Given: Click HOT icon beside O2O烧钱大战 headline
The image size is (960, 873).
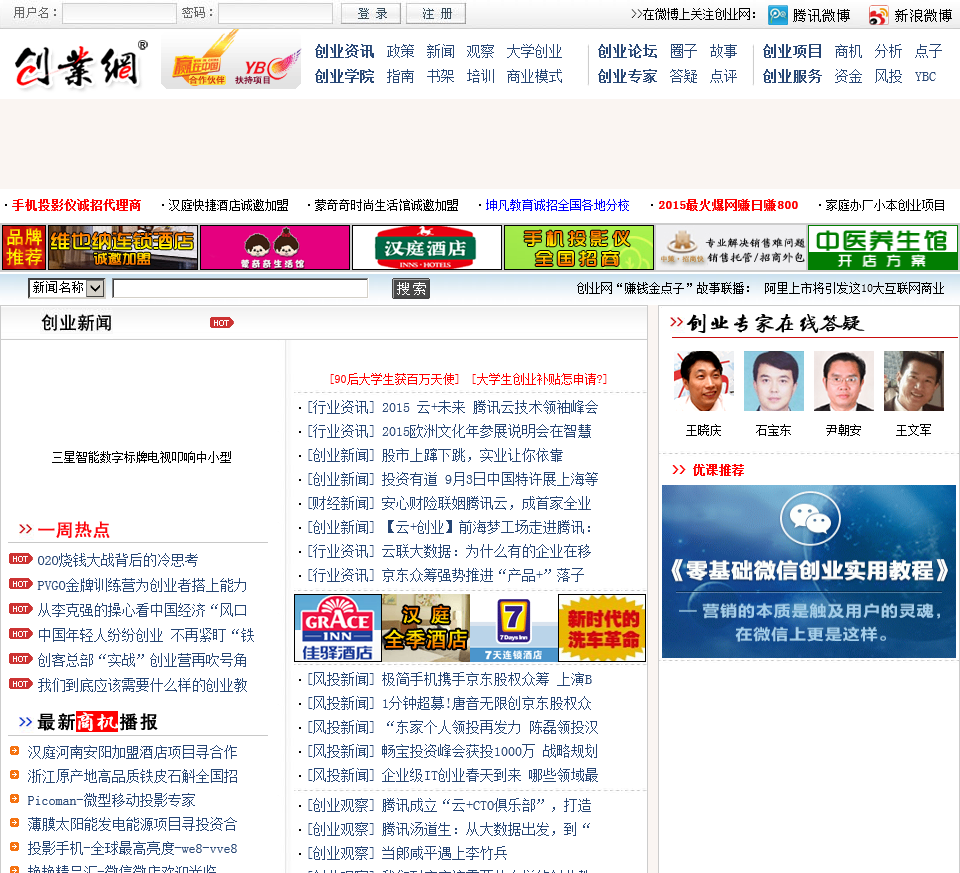Looking at the screenshot, I should [x=20, y=559].
